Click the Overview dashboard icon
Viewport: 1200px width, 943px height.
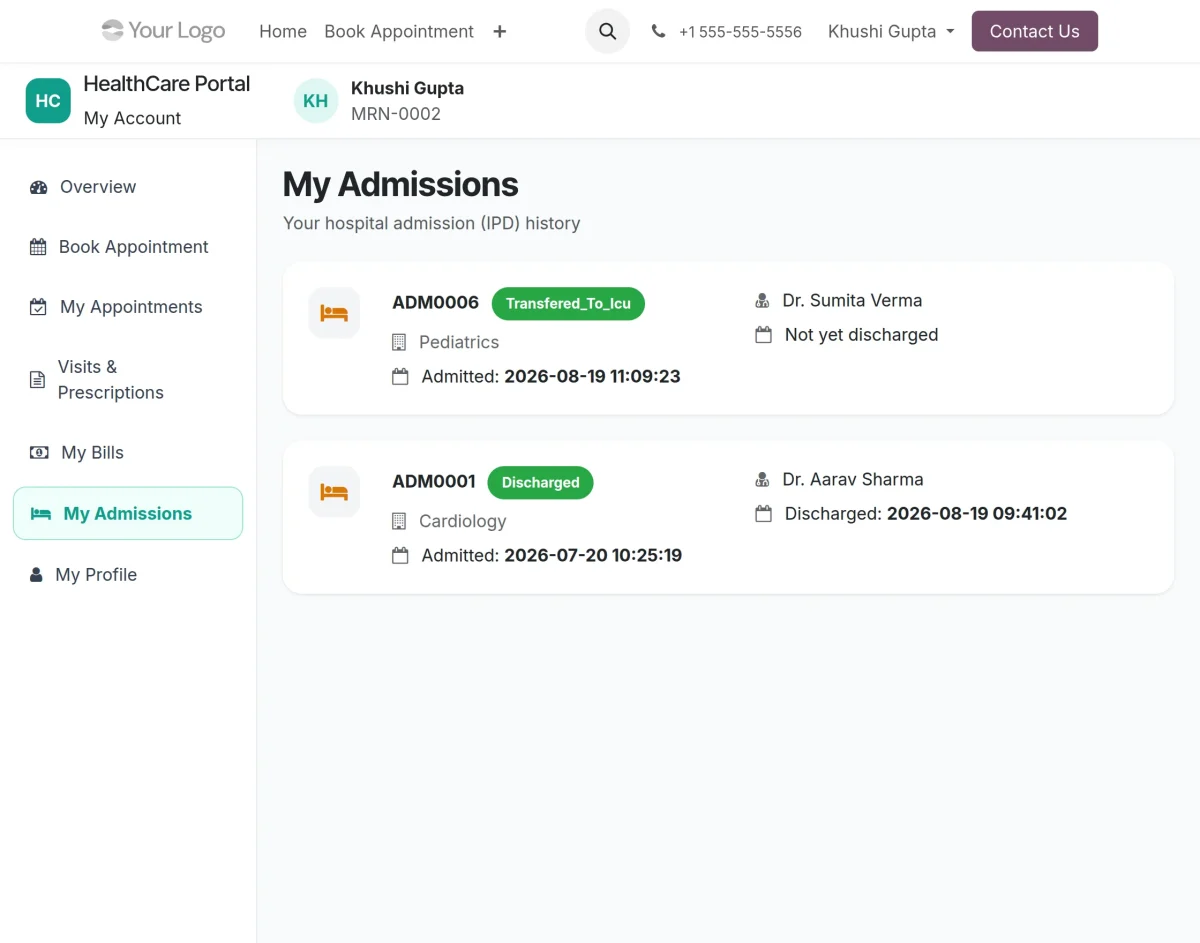point(39,187)
